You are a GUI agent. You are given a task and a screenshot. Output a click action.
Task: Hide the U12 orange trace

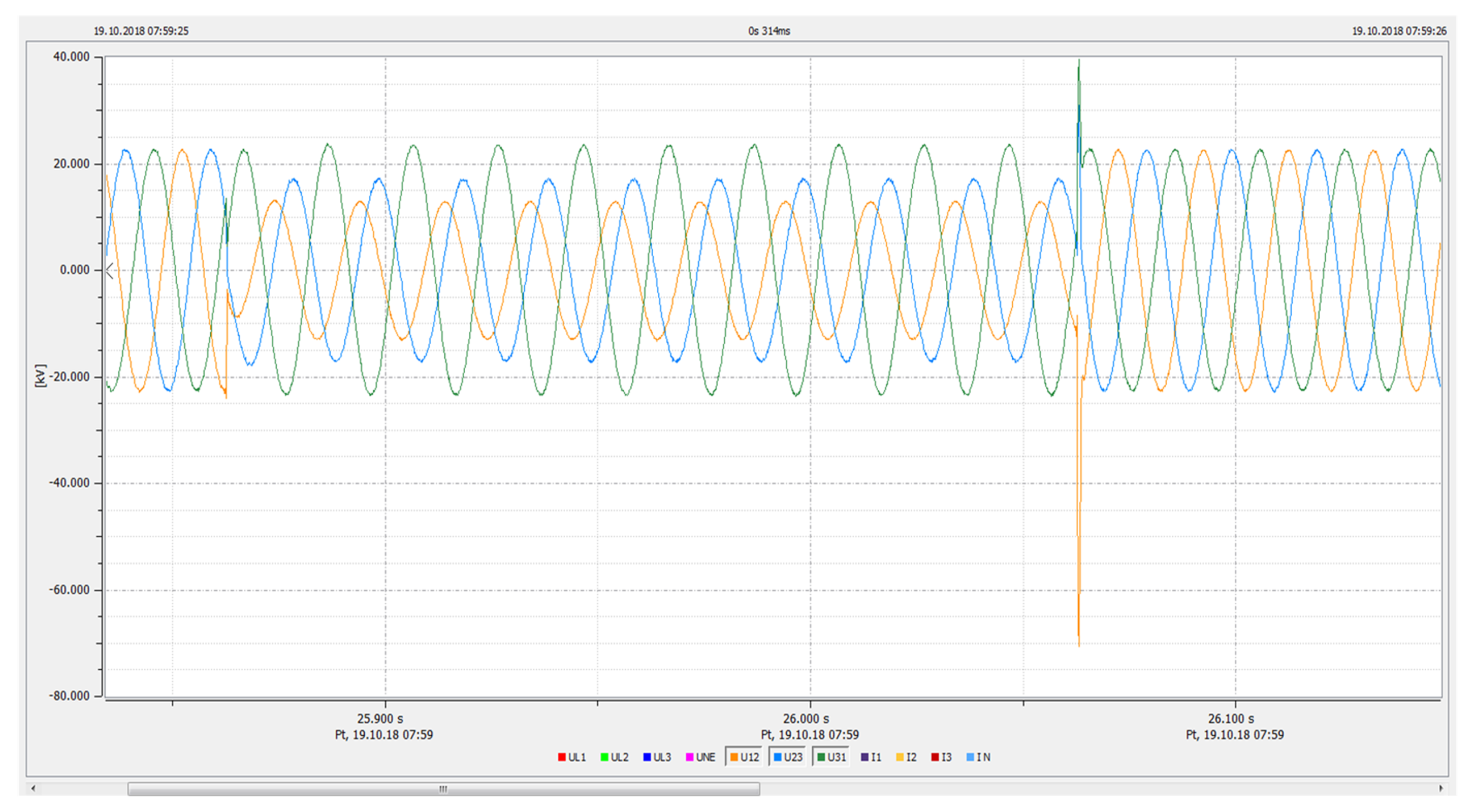point(744,757)
